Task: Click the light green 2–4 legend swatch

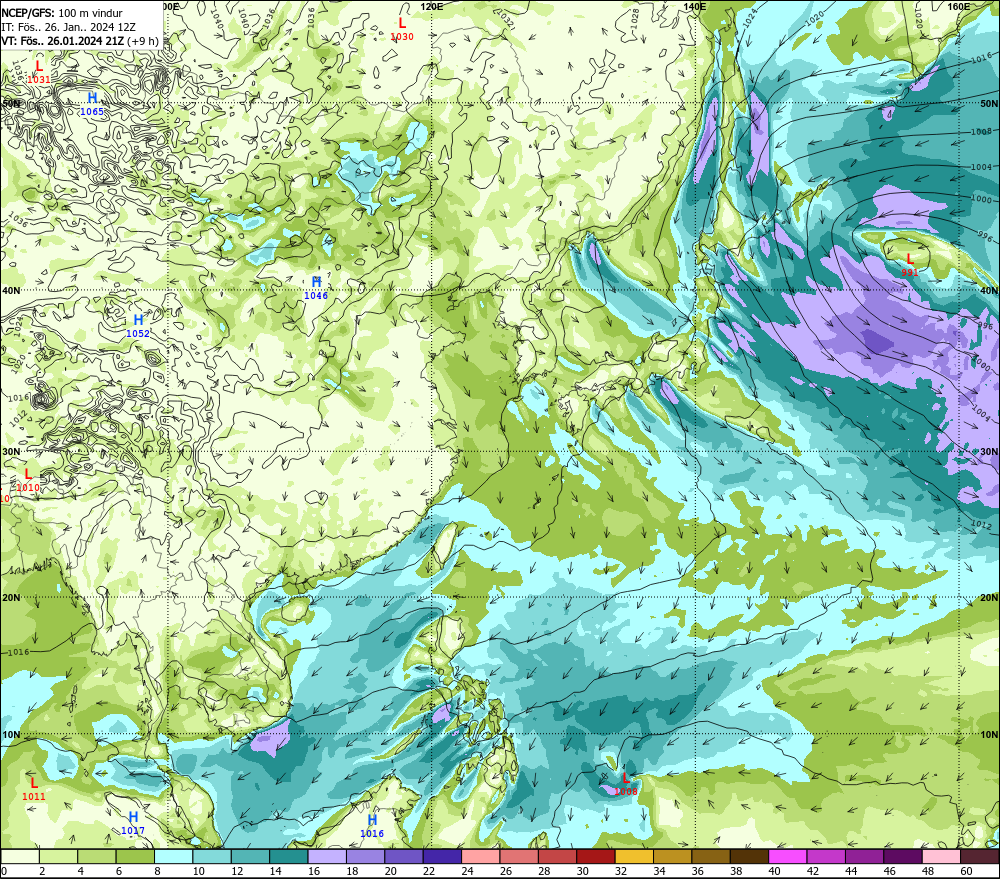Action: coord(59,856)
